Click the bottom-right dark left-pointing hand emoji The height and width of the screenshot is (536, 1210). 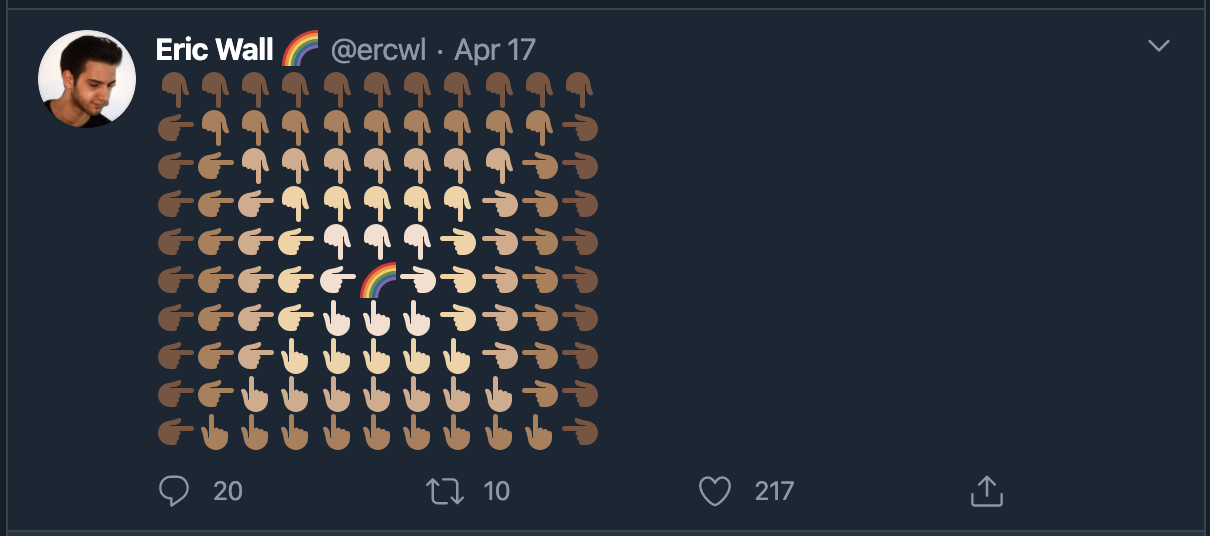[x=580, y=433]
